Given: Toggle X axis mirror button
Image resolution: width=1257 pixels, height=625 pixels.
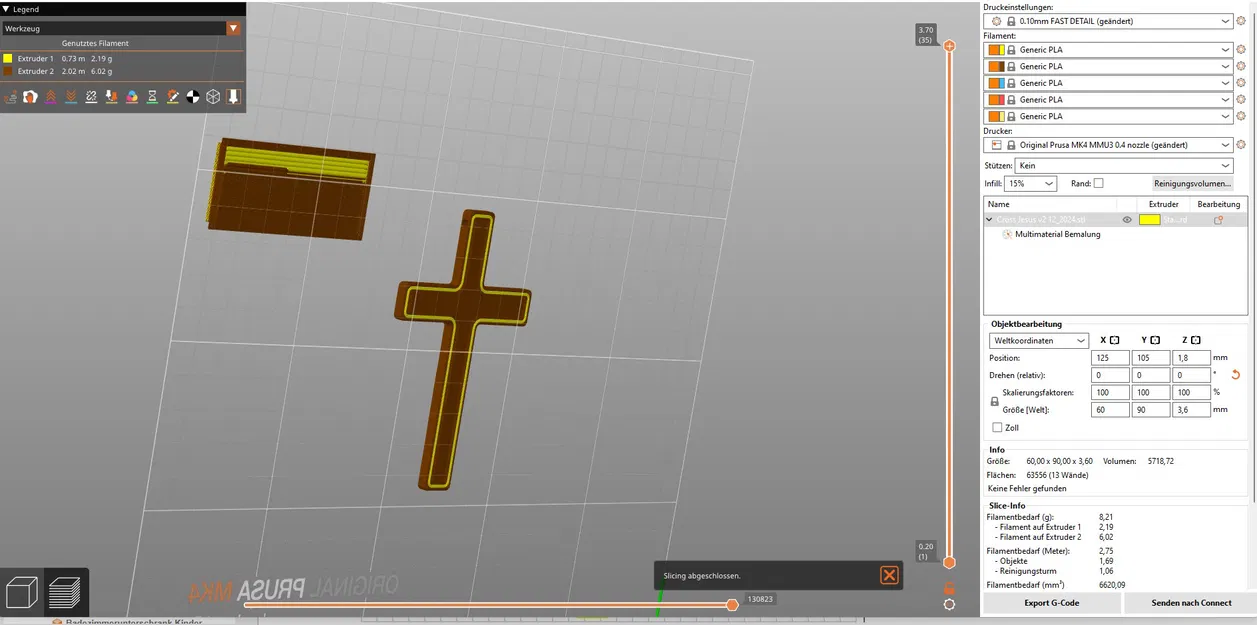Looking at the screenshot, I should pyautogui.click(x=1114, y=340).
